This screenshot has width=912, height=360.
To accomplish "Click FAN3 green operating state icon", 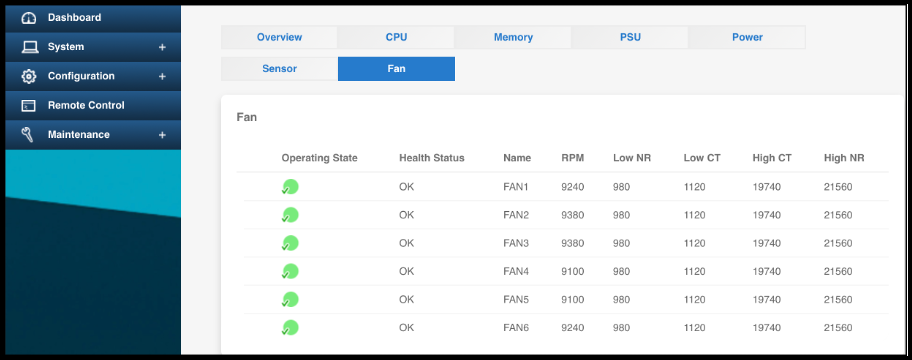I will pyautogui.click(x=290, y=243).
